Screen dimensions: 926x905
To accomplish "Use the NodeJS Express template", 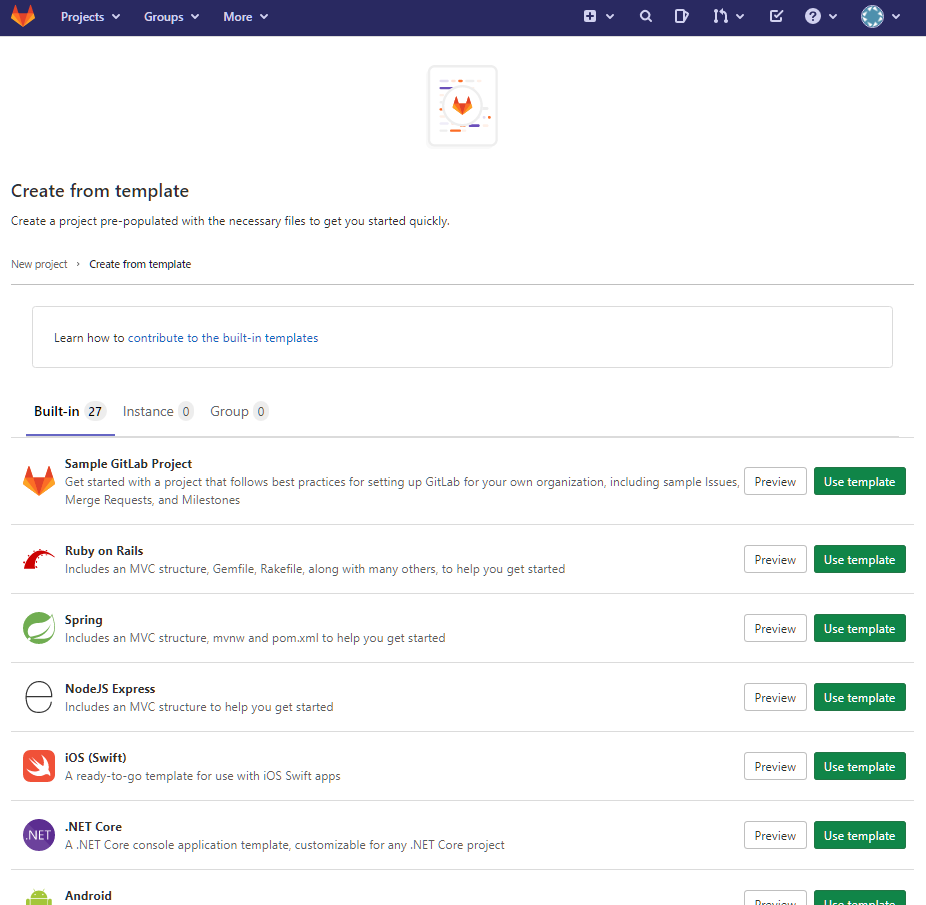I will point(859,698).
